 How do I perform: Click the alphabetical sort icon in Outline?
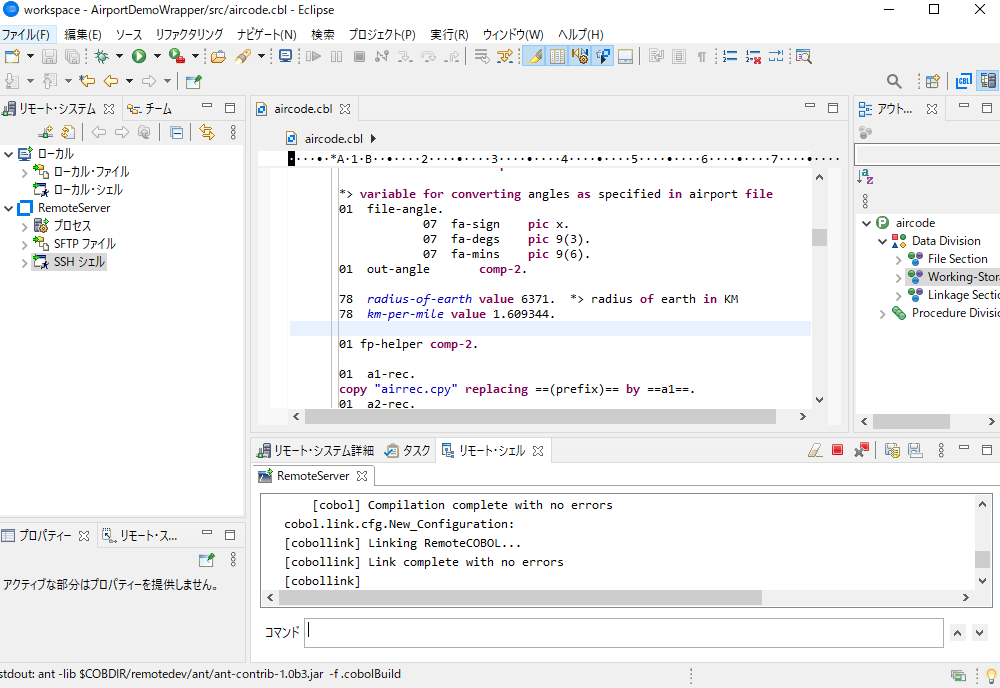click(x=865, y=177)
